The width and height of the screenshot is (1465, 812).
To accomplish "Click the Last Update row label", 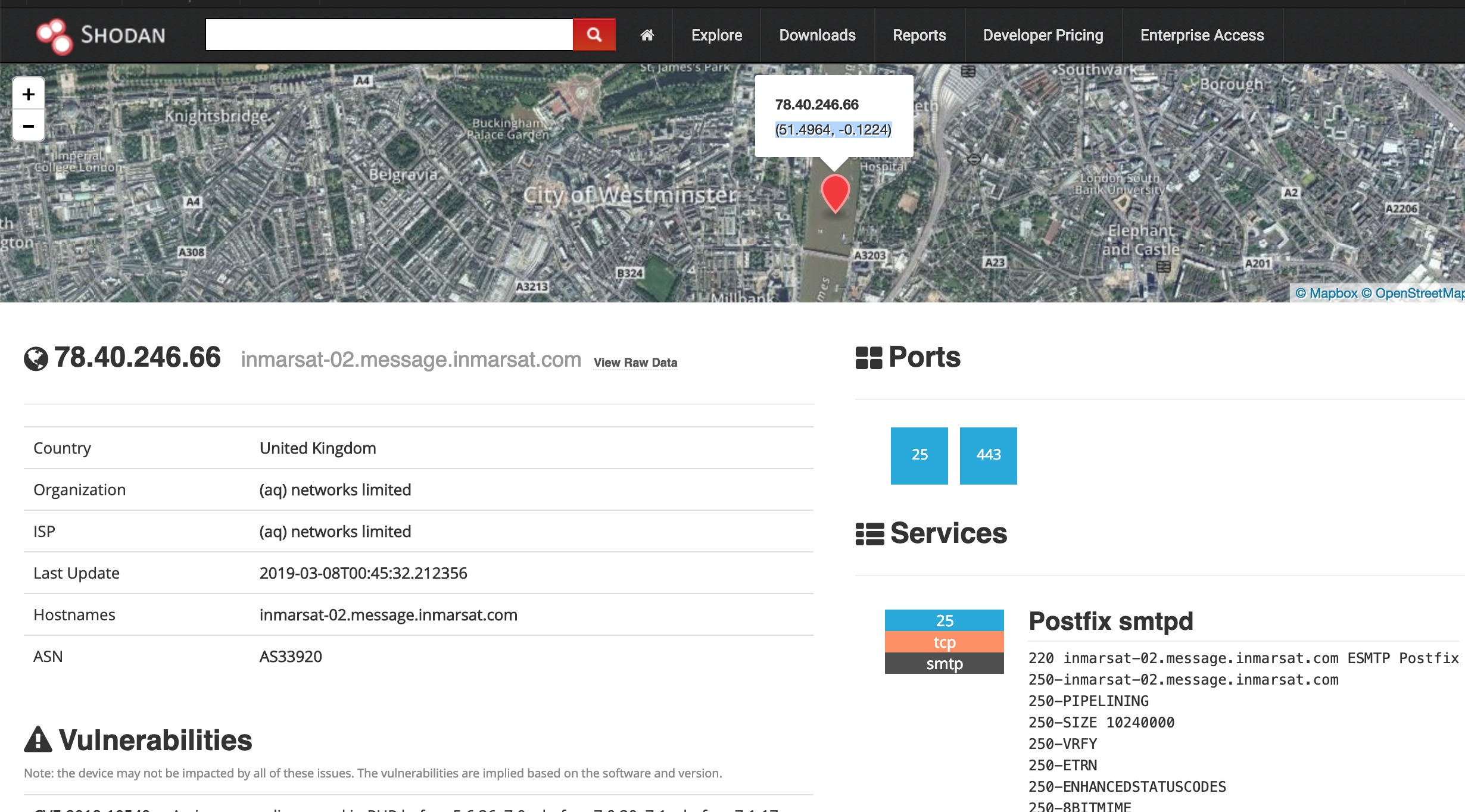I will [76, 573].
